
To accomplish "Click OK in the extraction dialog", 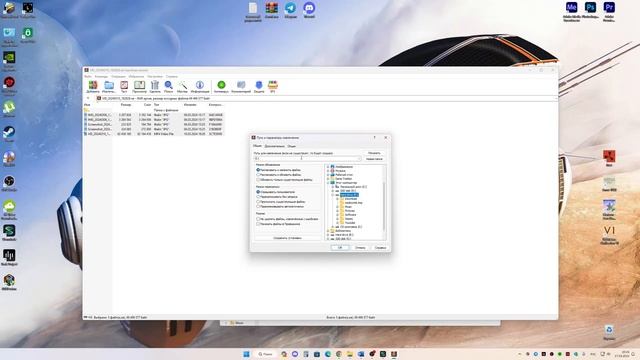I will pos(340,248).
